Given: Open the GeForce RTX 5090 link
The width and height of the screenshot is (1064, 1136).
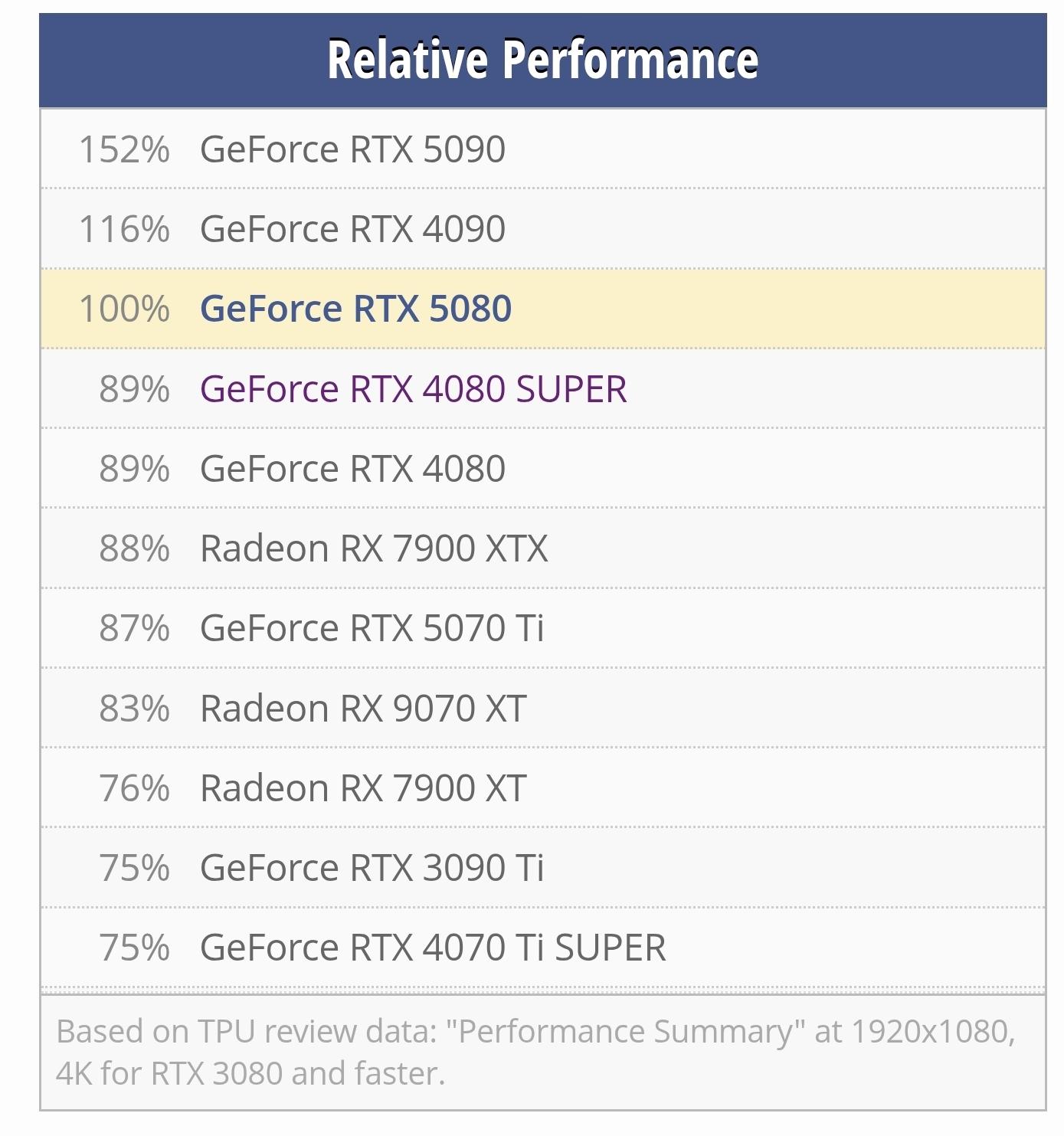Looking at the screenshot, I should pyautogui.click(x=352, y=149).
